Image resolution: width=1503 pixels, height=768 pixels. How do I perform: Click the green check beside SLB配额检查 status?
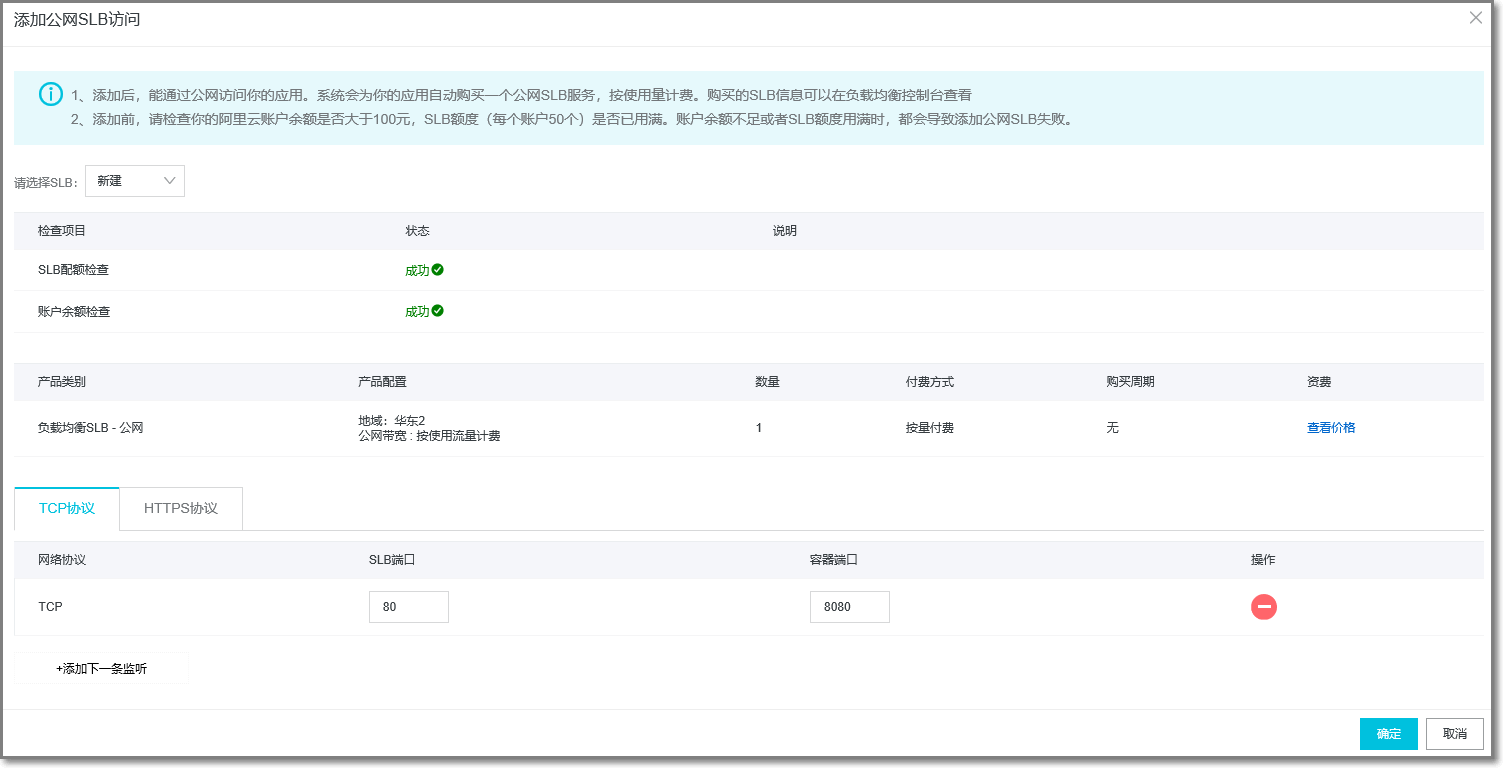pos(438,270)
